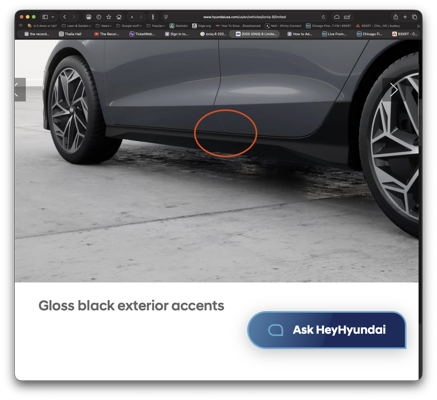Open the iCloud tabs cloud icon
This screenshot has height=400, width=437.
(337, 17)
